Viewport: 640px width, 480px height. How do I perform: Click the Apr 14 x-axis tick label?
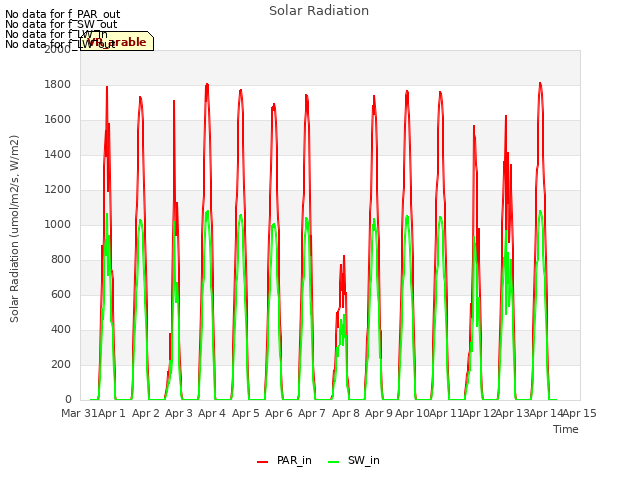pos(546,413)
